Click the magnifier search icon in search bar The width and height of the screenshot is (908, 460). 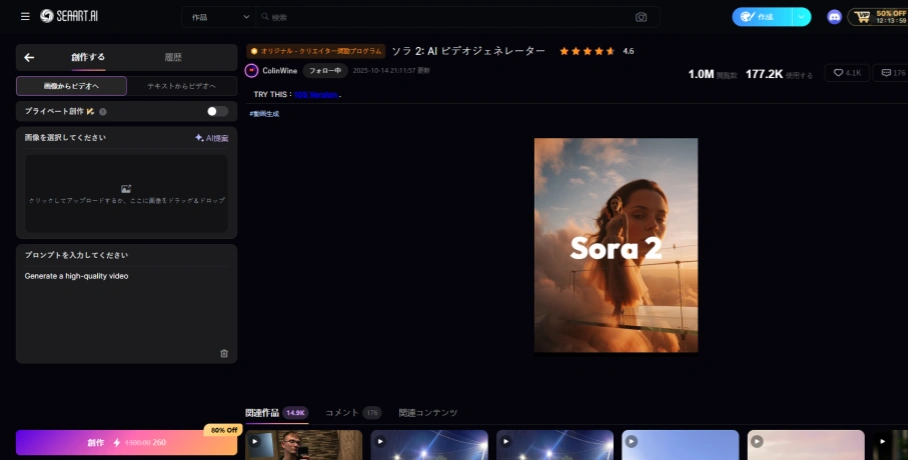[265, 17]
